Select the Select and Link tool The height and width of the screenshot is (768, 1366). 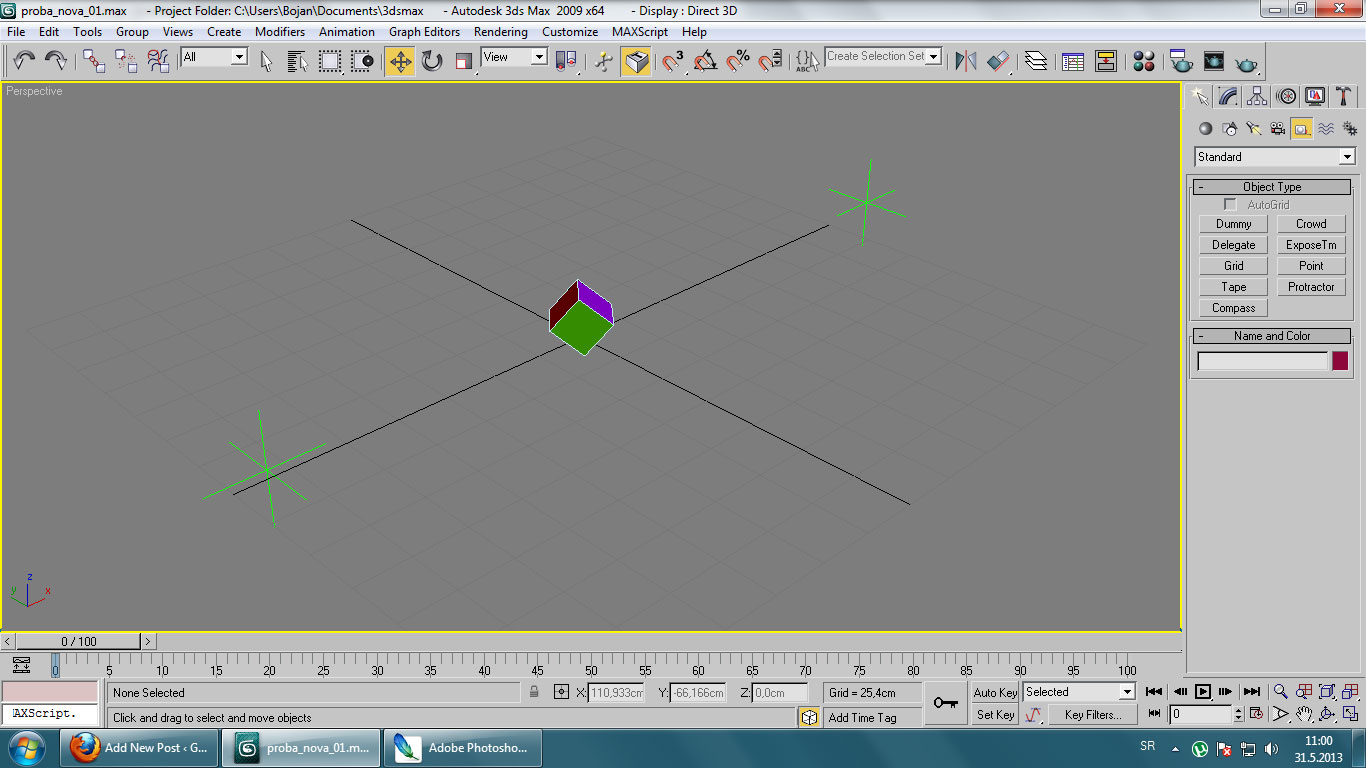pyautogui.click(x=94, y=61)
